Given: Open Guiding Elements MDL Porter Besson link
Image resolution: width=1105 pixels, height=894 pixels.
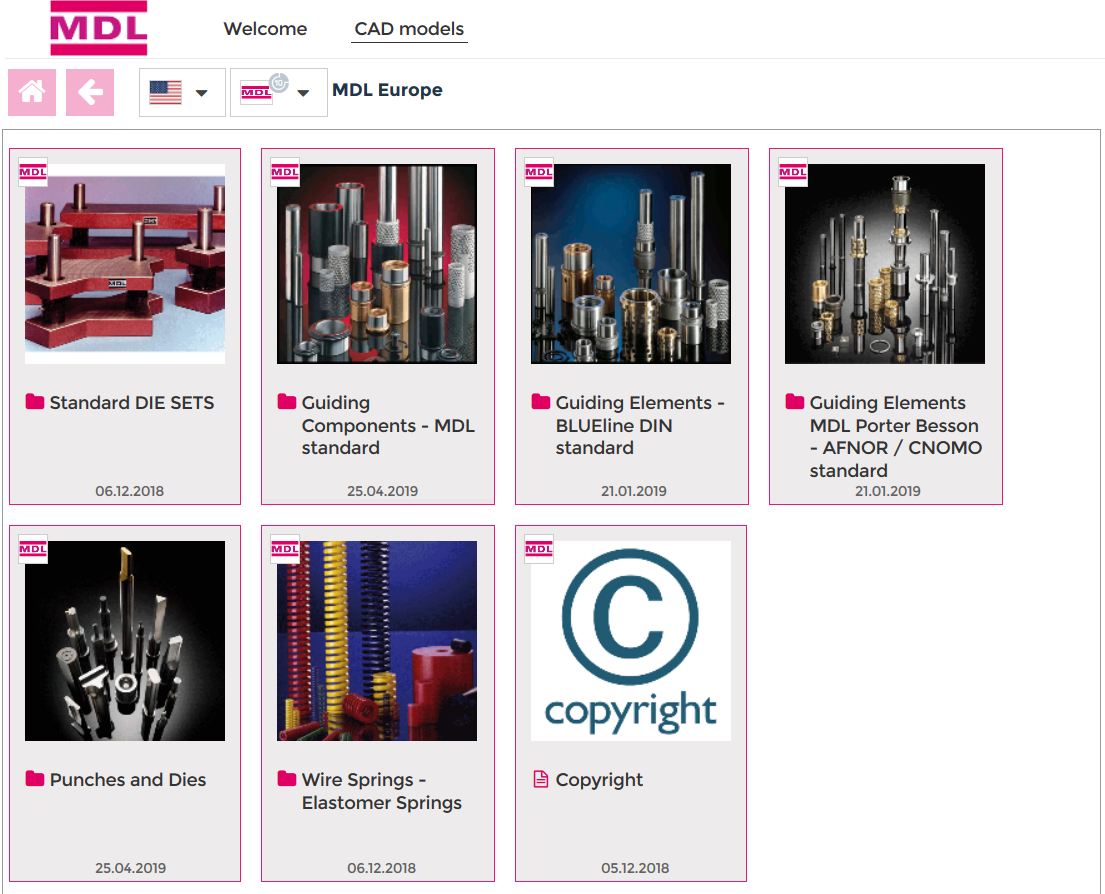Looking at the screenshot, I should 896,436.
